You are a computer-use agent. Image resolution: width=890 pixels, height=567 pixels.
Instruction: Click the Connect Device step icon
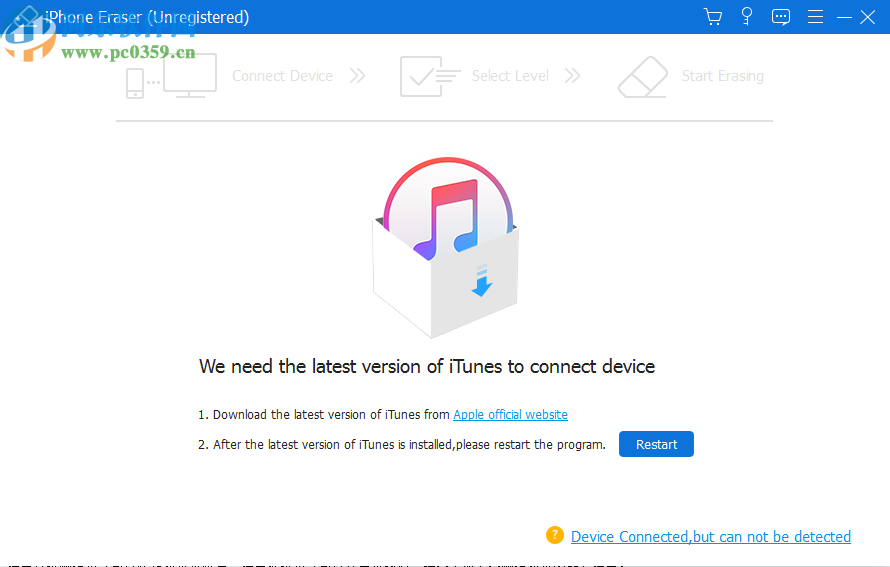[171, 76]
